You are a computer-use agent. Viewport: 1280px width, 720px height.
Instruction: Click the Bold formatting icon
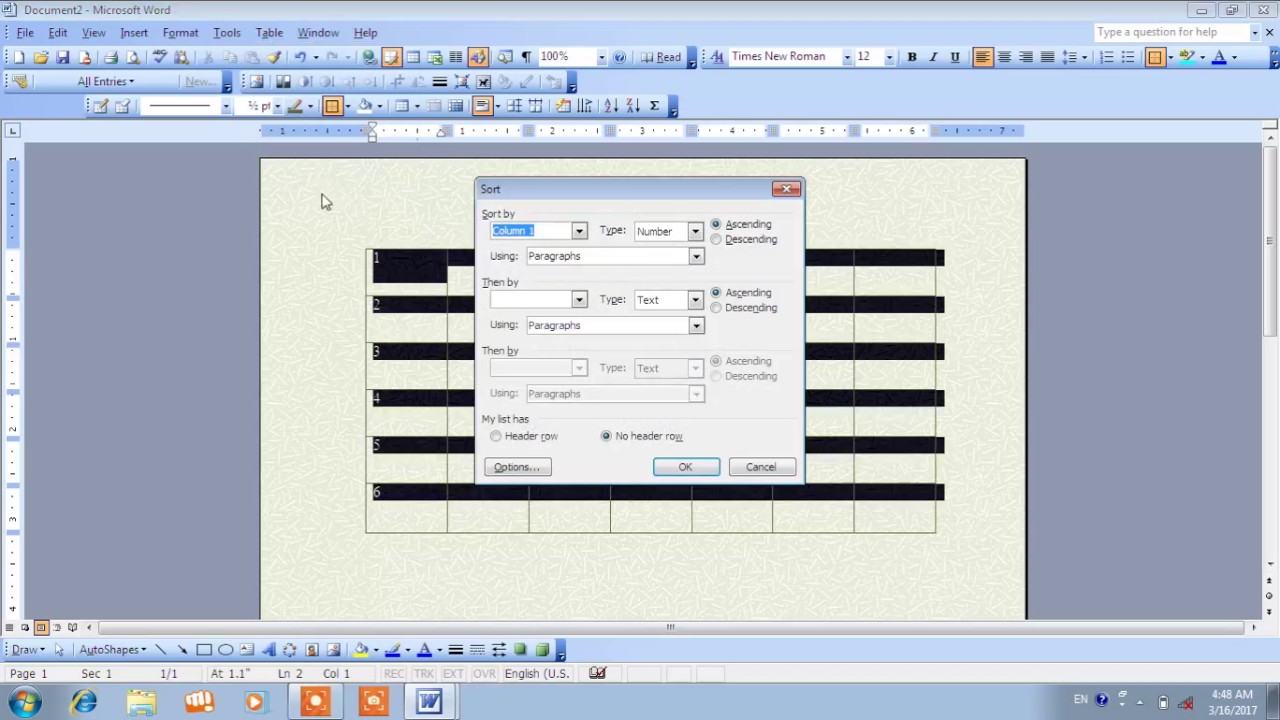(x=911, y=57)
